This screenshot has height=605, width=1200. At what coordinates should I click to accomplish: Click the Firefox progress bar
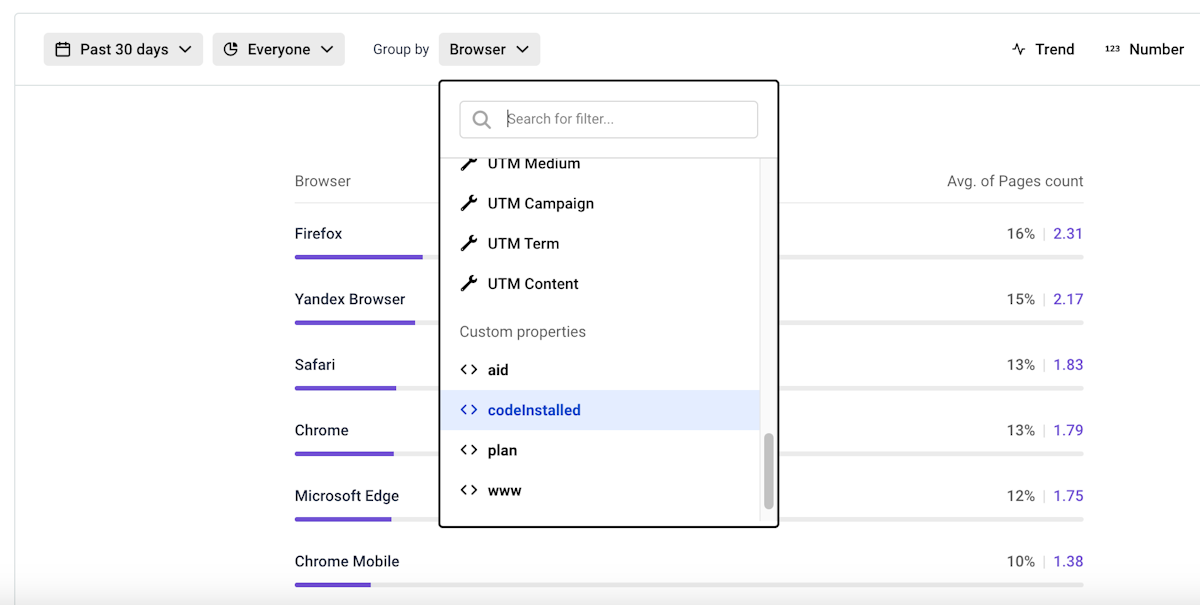(x=358, y=257)
